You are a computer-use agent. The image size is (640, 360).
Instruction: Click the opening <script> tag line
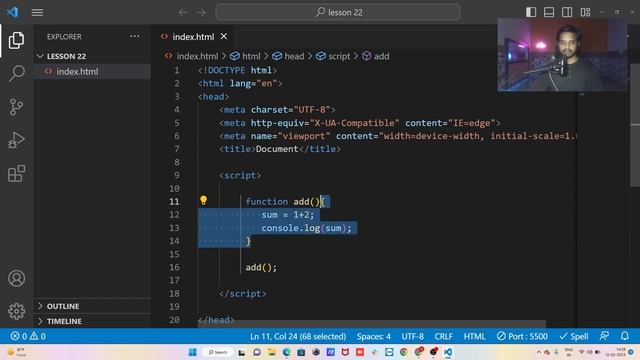[x=240, y=176]
